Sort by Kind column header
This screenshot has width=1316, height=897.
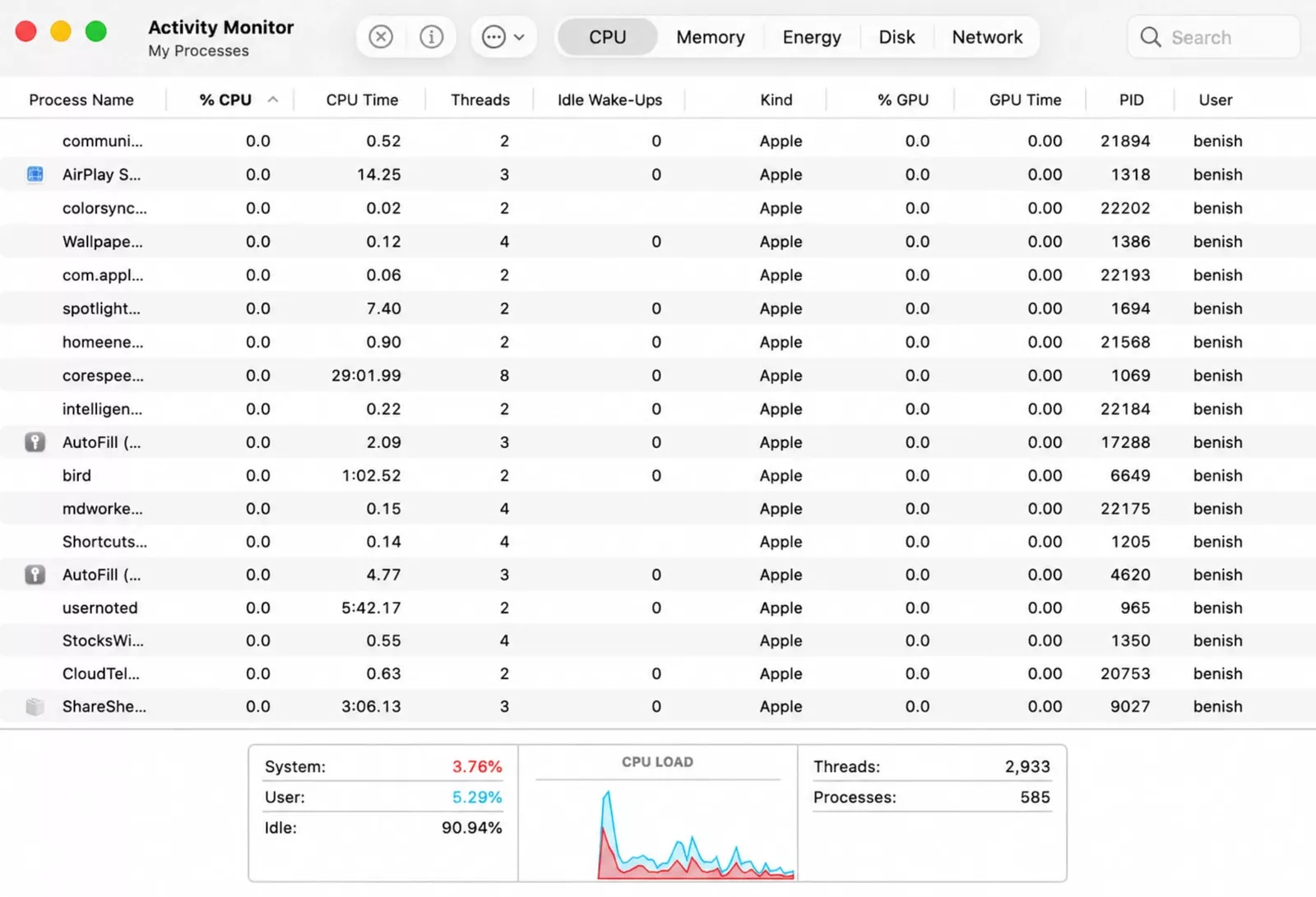[776, 99]
